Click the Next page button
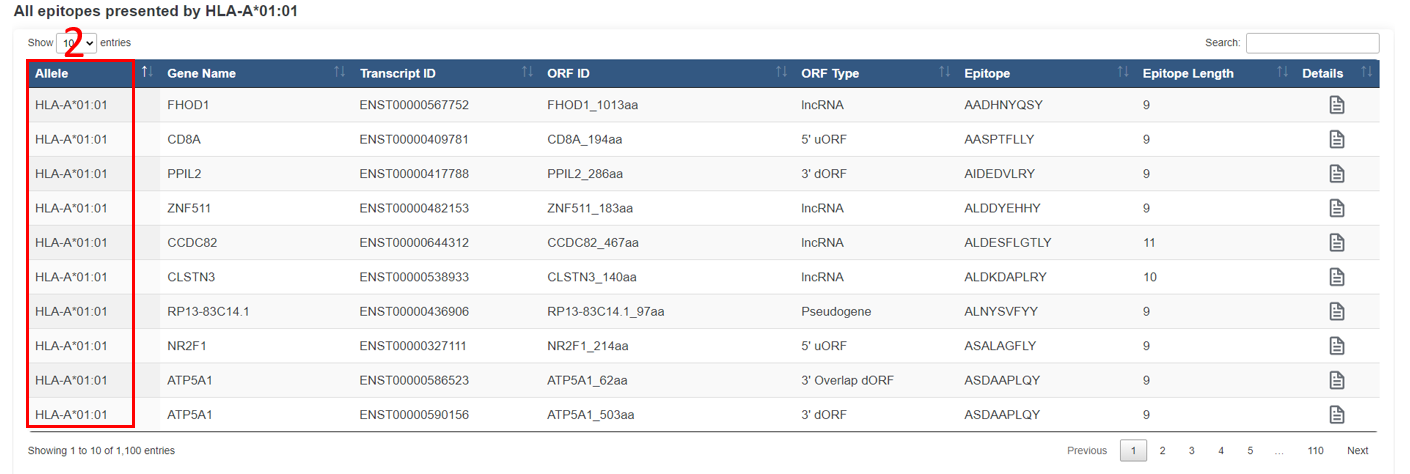 point(1357,451)
